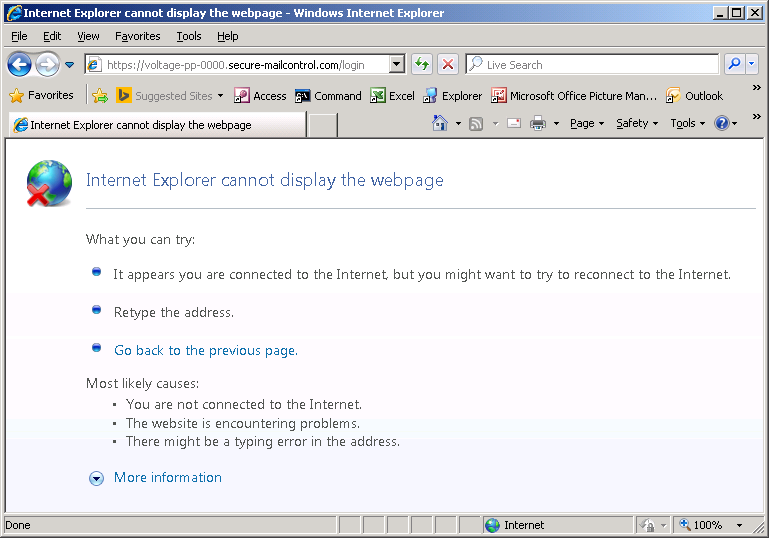This screenshot has width=769, height=538.
Task: Open the Edit menu
Action: (x=52, y=36)
